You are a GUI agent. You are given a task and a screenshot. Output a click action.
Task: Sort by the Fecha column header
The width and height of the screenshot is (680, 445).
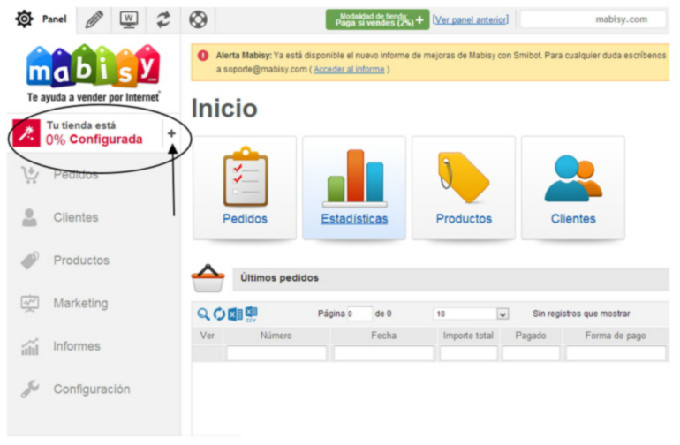(x=384, y=335)
